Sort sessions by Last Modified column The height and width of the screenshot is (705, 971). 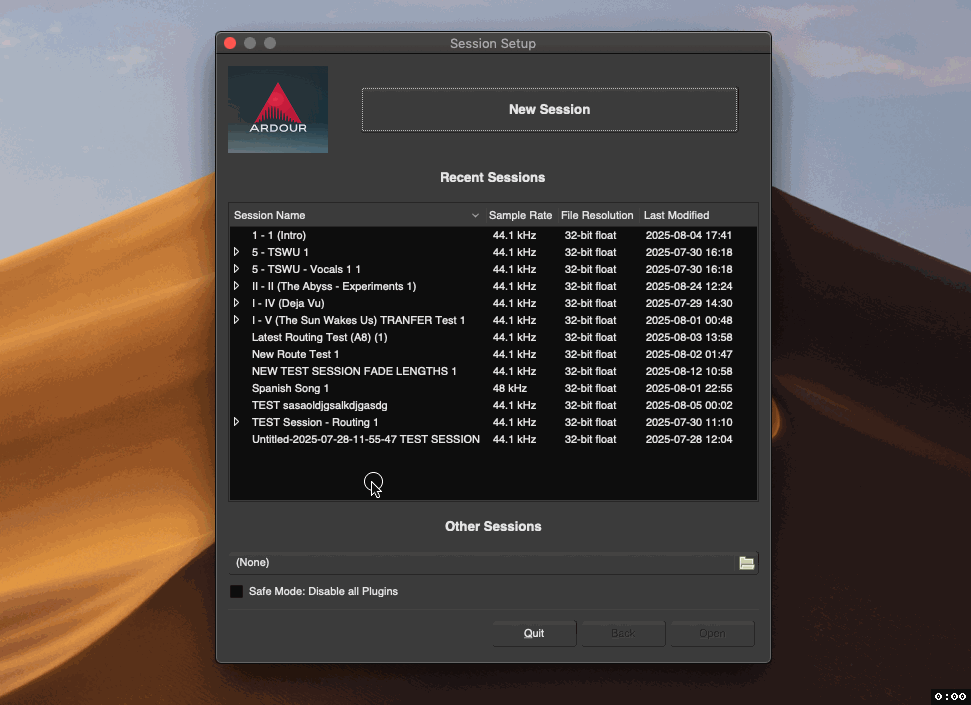coord(676,215)
